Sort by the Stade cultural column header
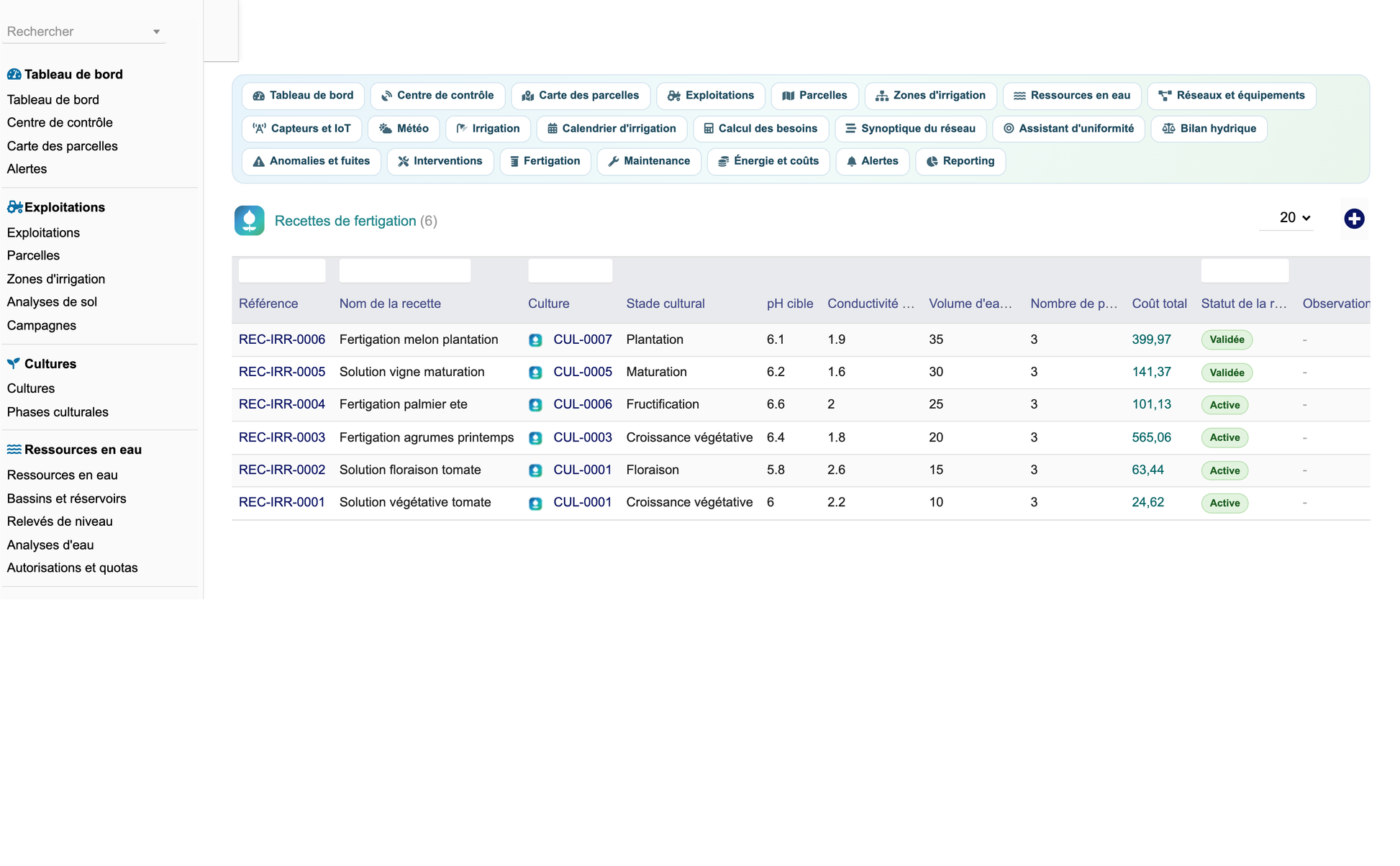Viewport: 1400px width, 866px height. click(x=665, y=304)
